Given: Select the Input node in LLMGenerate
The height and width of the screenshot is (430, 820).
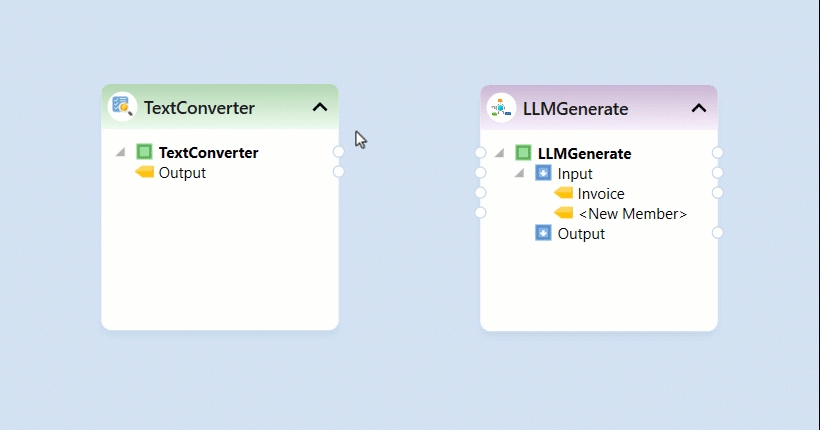Looking at the screenshot, I should tap(575, 174).
